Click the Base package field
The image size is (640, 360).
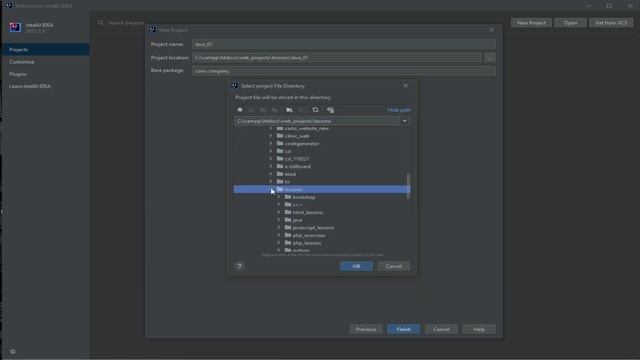[x=344, y=71]
